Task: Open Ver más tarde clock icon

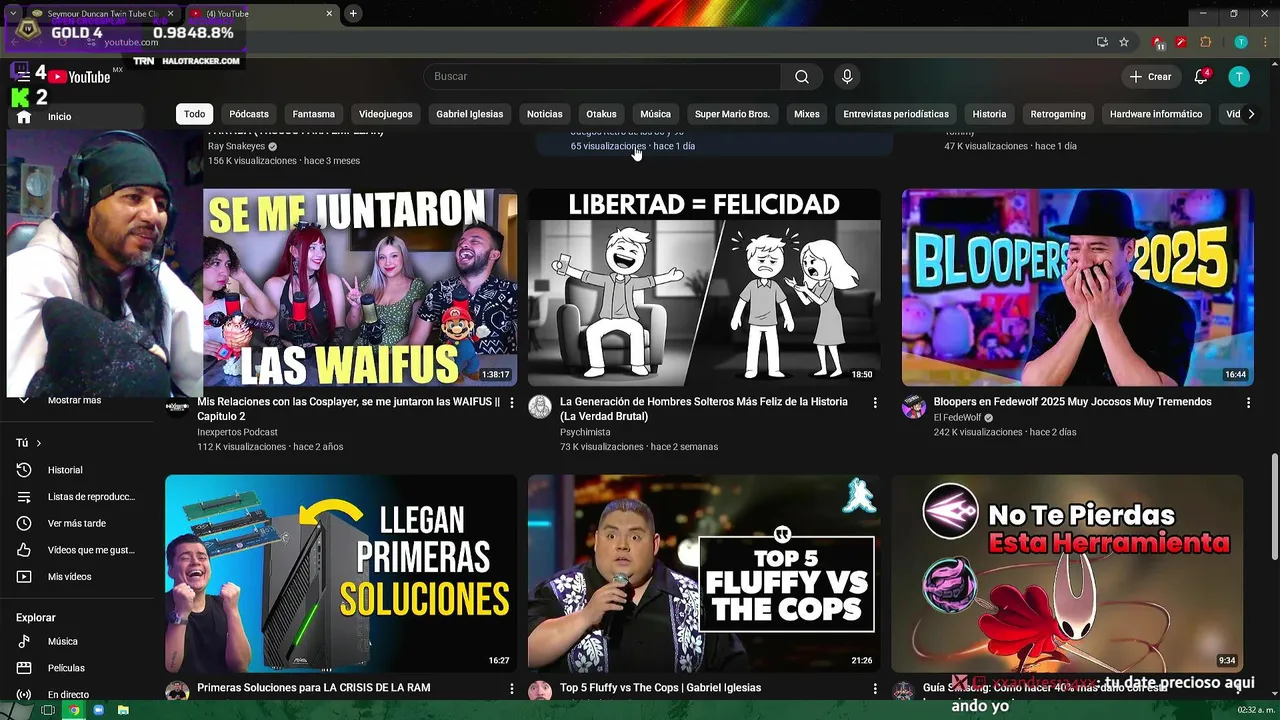Action: 24,523
